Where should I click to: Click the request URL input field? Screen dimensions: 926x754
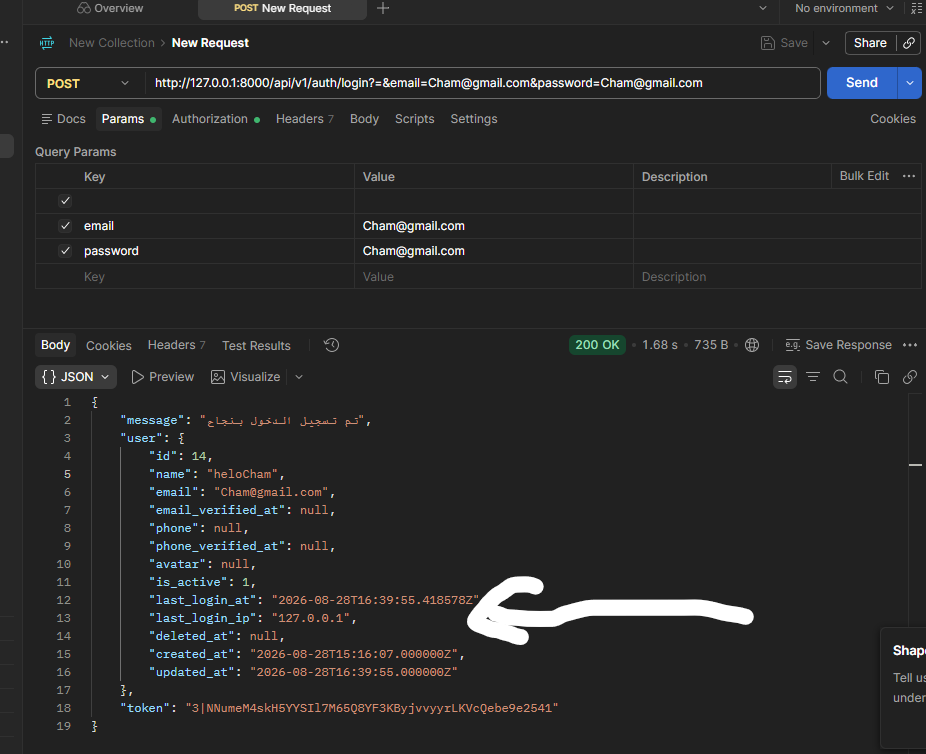pyautogui.click(x=482, y=83)
